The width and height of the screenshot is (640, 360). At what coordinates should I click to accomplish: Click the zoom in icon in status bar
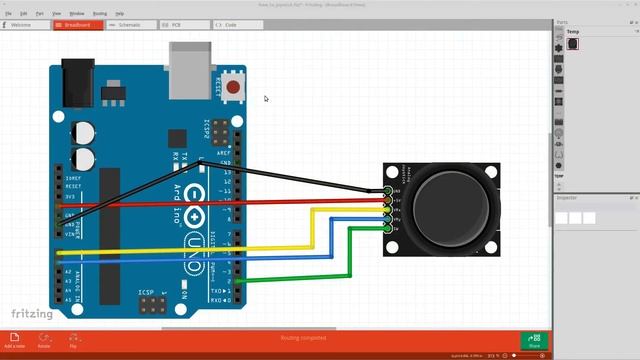tap(542, 356)
